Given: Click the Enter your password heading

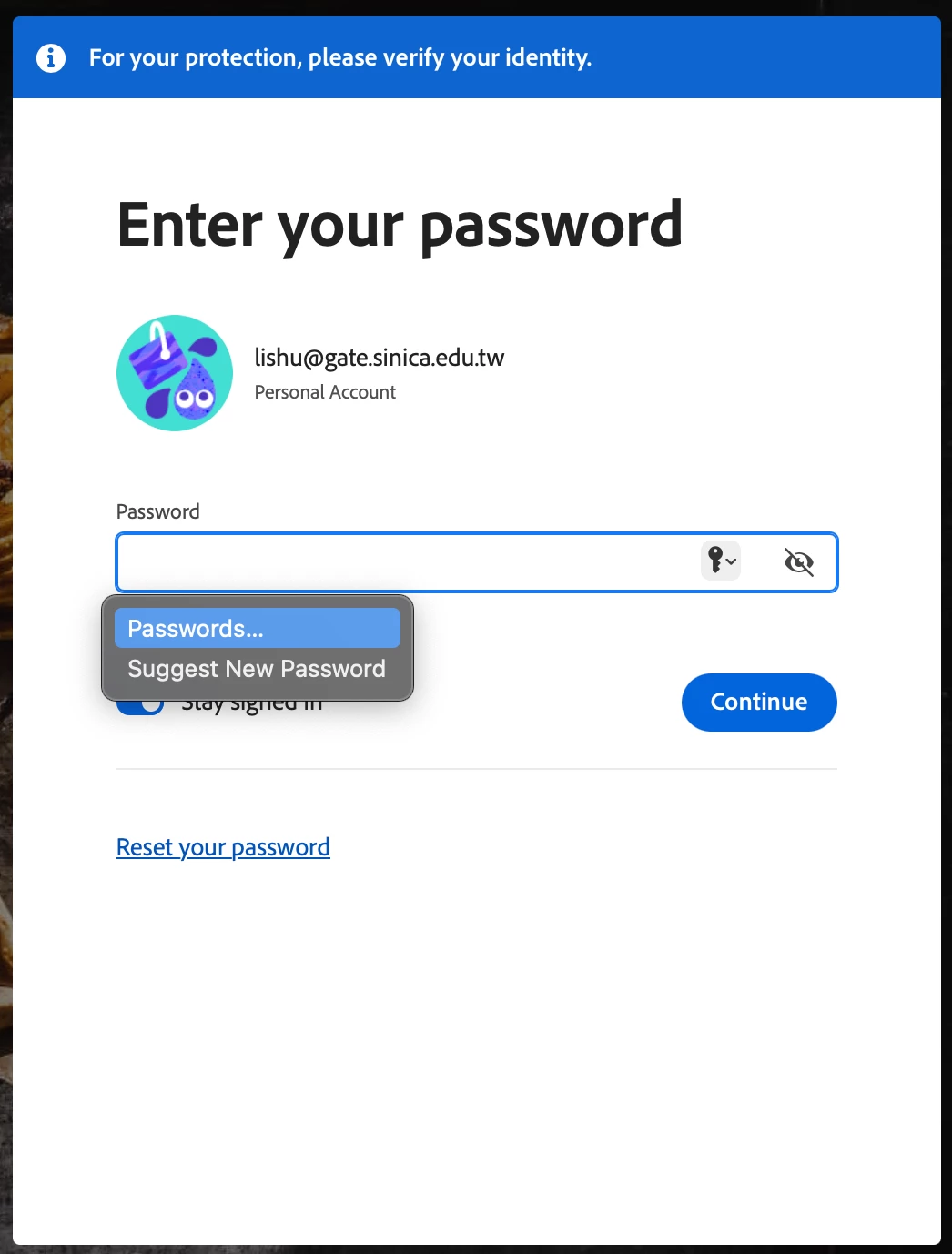Looking at the screenshot, I should coord(400,226).
